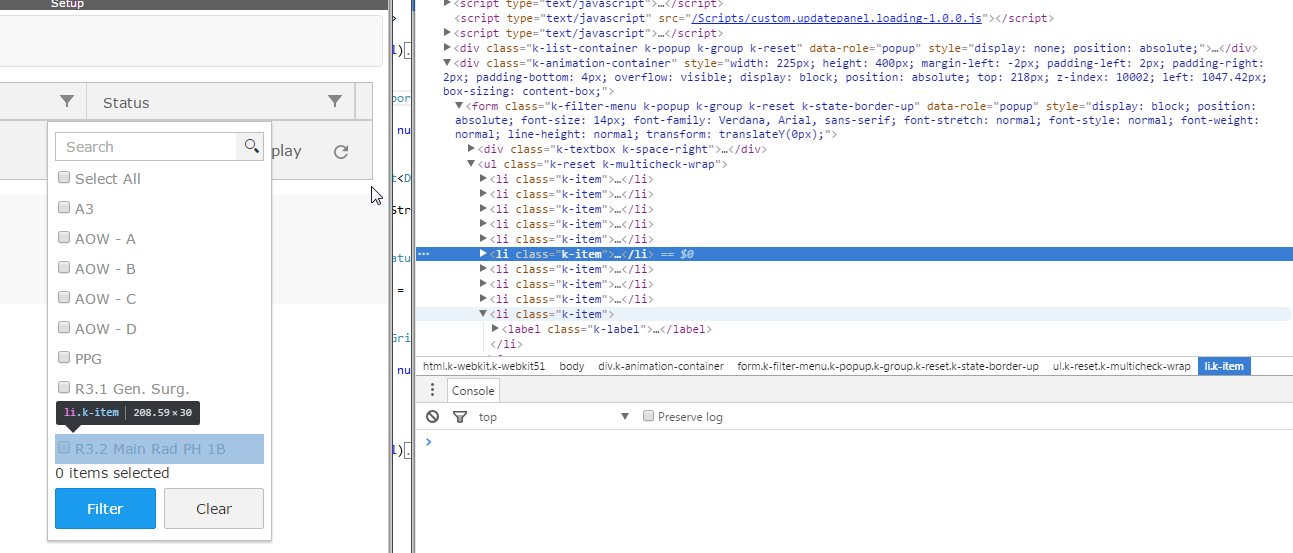Enable the Preserve log checkbox
The width and height of the screenshot is (1293, 553).
648,416
